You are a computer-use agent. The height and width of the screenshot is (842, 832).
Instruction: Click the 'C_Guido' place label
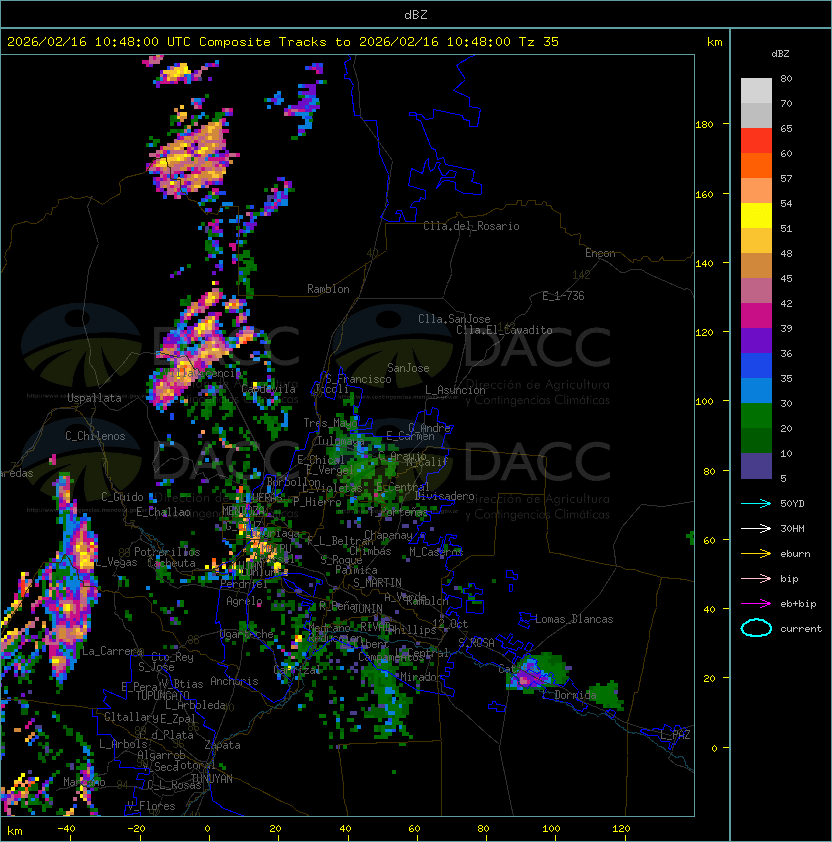(122, 497)
